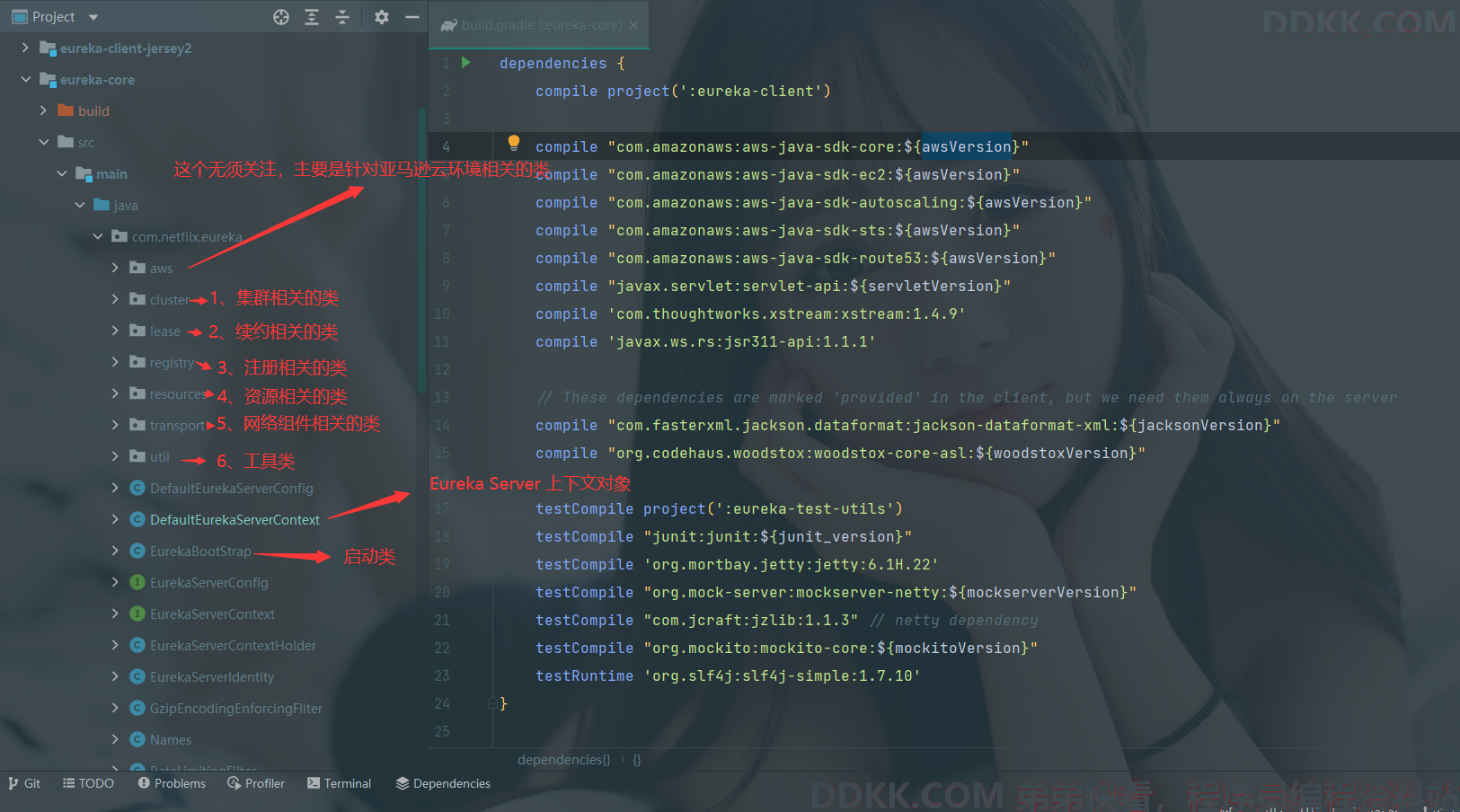Image resolution: width=1460 pixels, height=812 pixels.
Task: Click the EurekaServerConfig interface icon
Action: [137, 582]
